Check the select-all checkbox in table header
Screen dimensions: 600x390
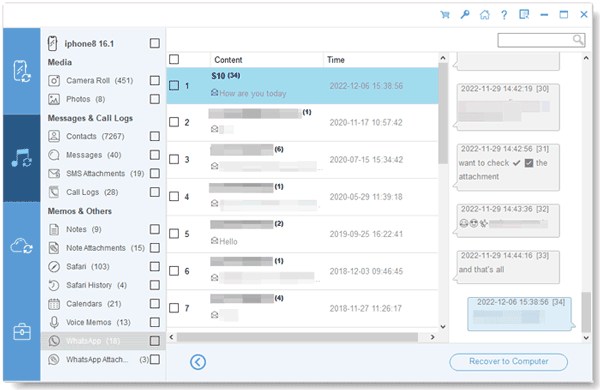click(174, 60)
